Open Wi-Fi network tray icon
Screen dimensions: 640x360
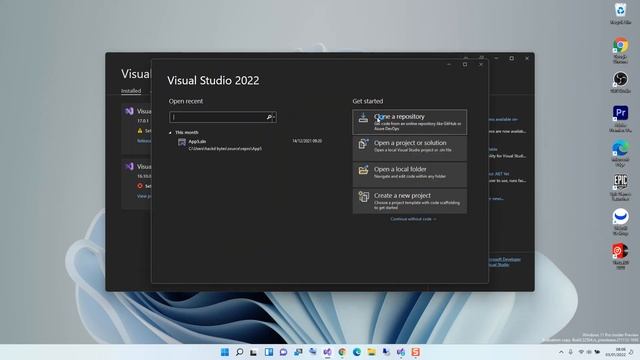coord(581,352)
